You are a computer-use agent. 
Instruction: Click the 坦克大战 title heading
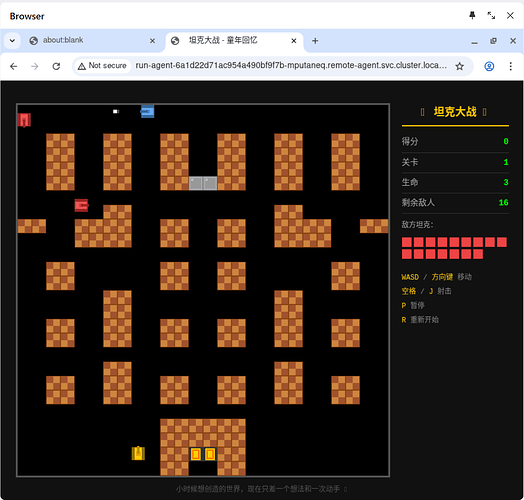pyautogui.click(x=455, y=112)
